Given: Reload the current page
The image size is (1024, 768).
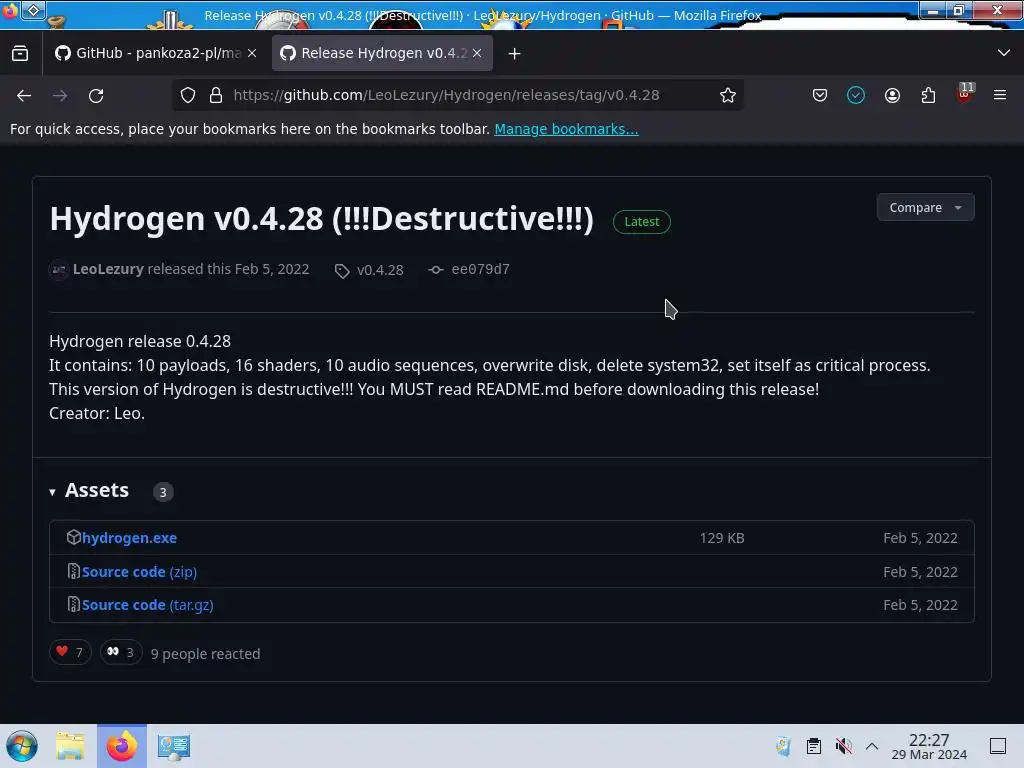Looking at the screenshot, I should (x=96, y=95).
